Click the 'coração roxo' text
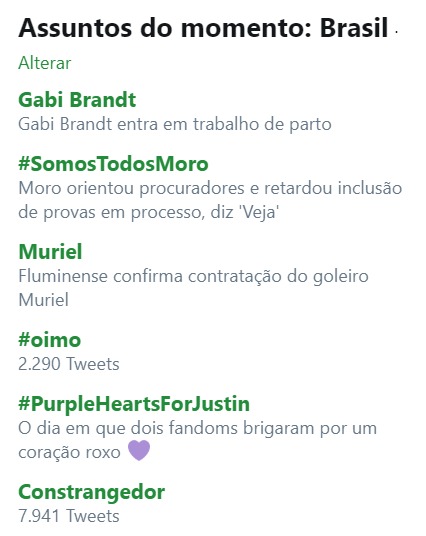Image resolution: width=426 pixels, height=536 pixels. (69, 453)
